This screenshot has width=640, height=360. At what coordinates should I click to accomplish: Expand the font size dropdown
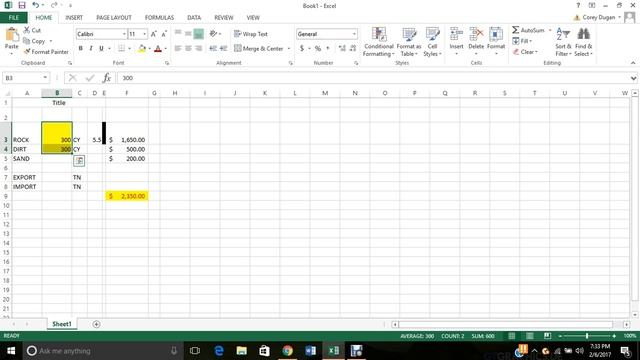[144, 34]
